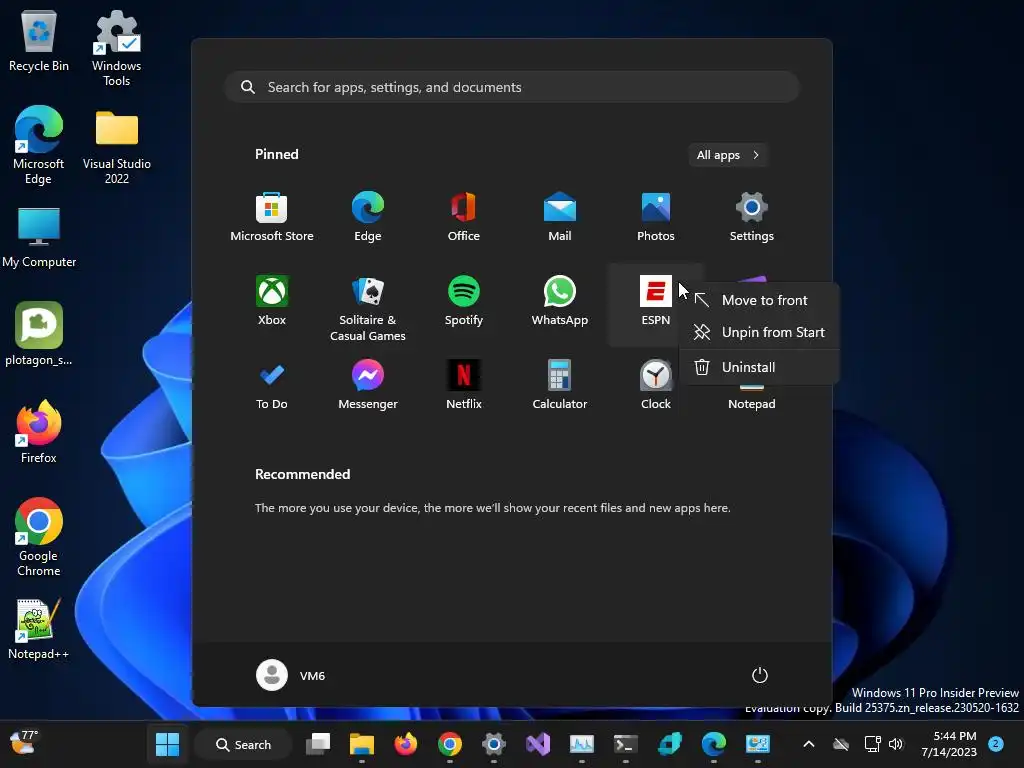The image size is (1024, 768).
Task: Click the Windows Start button
Action: [x=167, y=744]
